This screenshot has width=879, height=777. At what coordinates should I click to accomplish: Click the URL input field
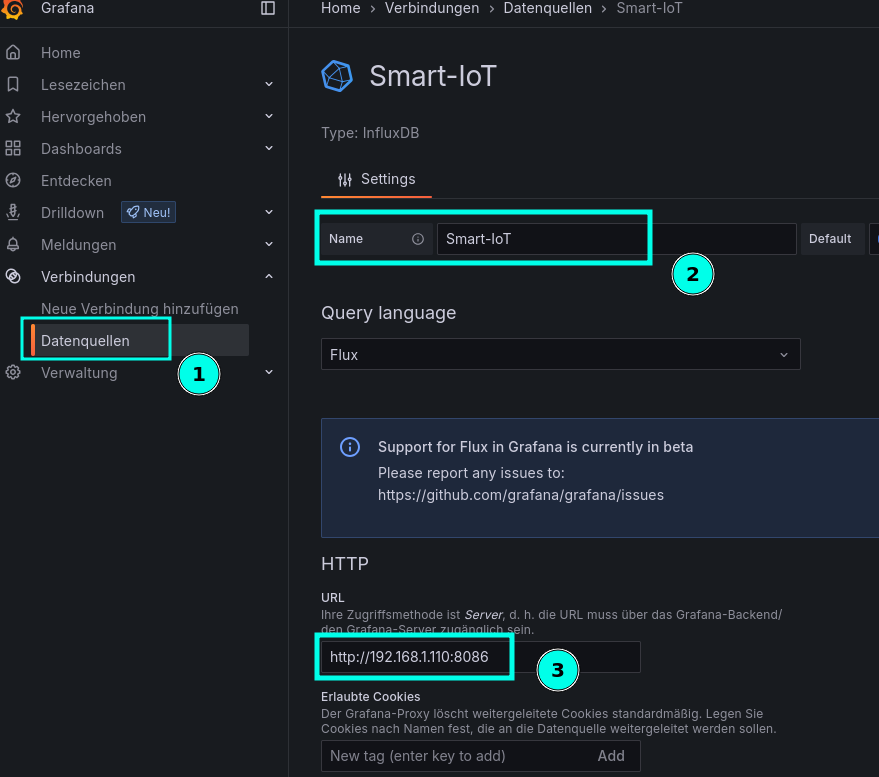pyautogui.click(x=480, y=657)
